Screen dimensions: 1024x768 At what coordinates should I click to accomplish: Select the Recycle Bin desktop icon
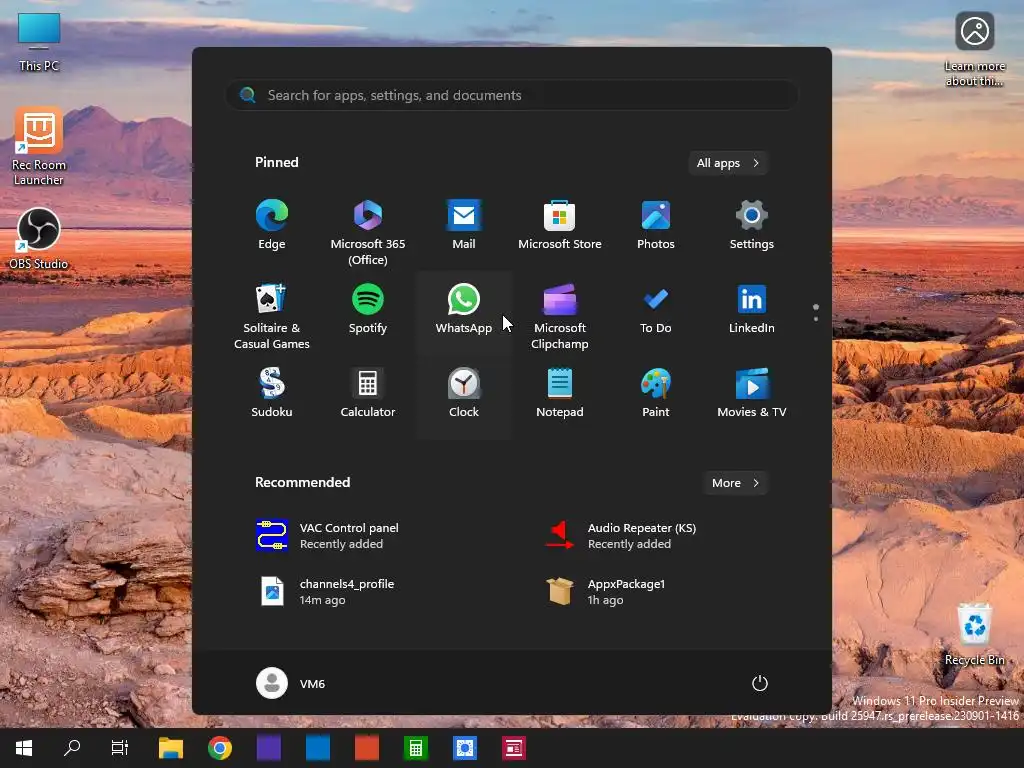974,634
